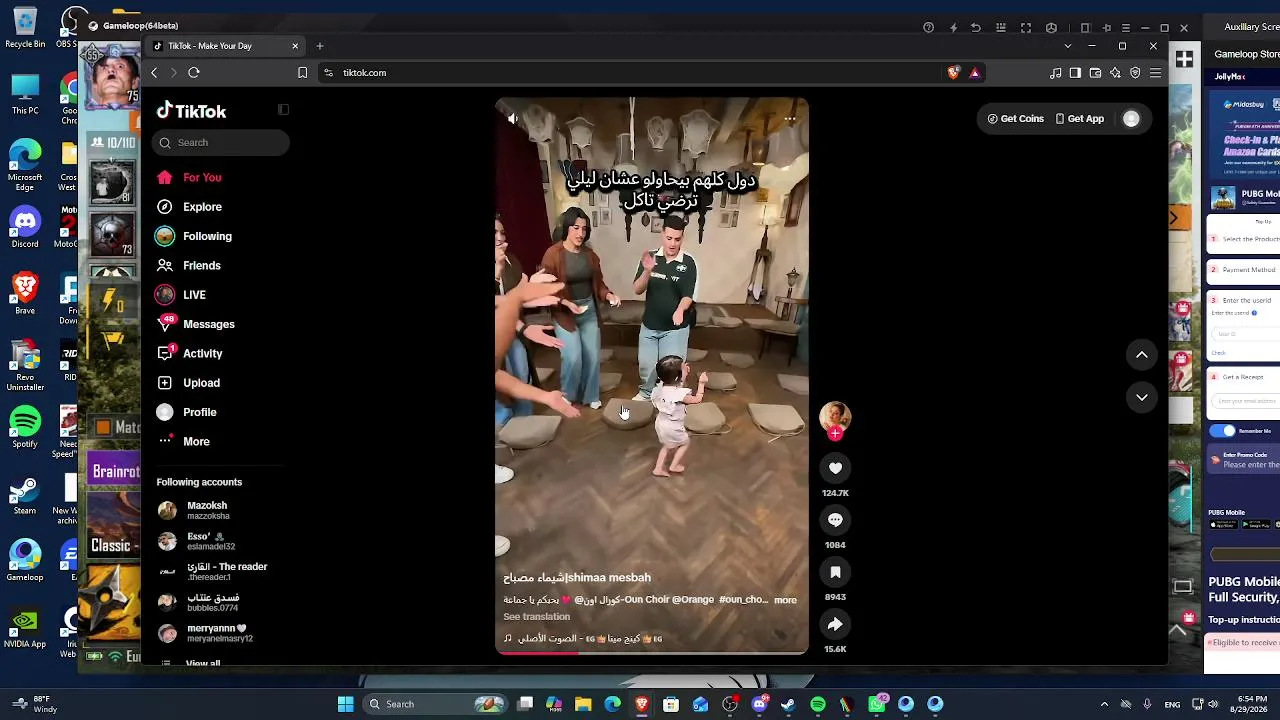Click the TikTok logo
This screenshot has width=1280, height=720.
pyautogui.click(x=191, y=111)
